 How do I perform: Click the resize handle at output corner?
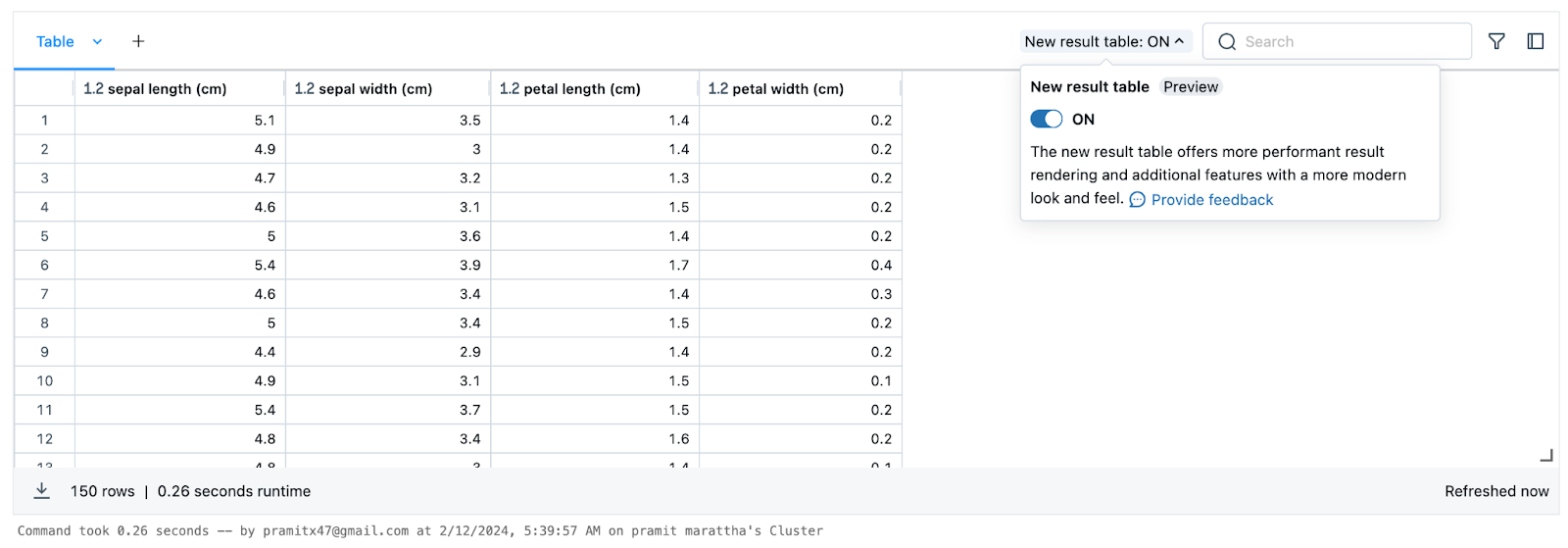(x=1546, y=455)
